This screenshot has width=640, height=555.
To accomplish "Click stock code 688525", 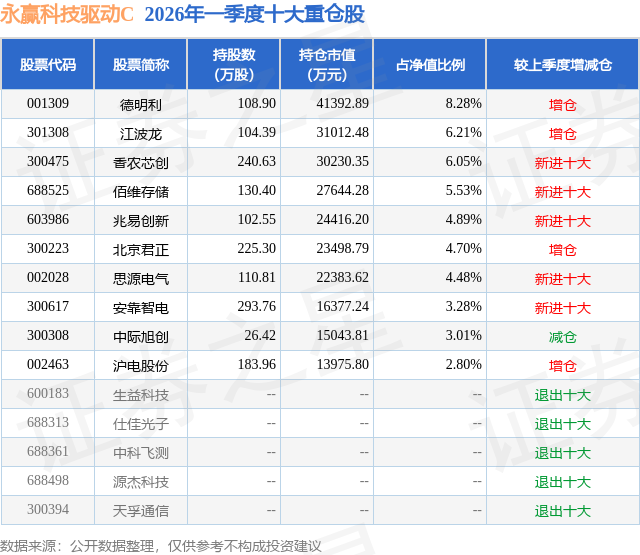I will (x=48, y=191).
